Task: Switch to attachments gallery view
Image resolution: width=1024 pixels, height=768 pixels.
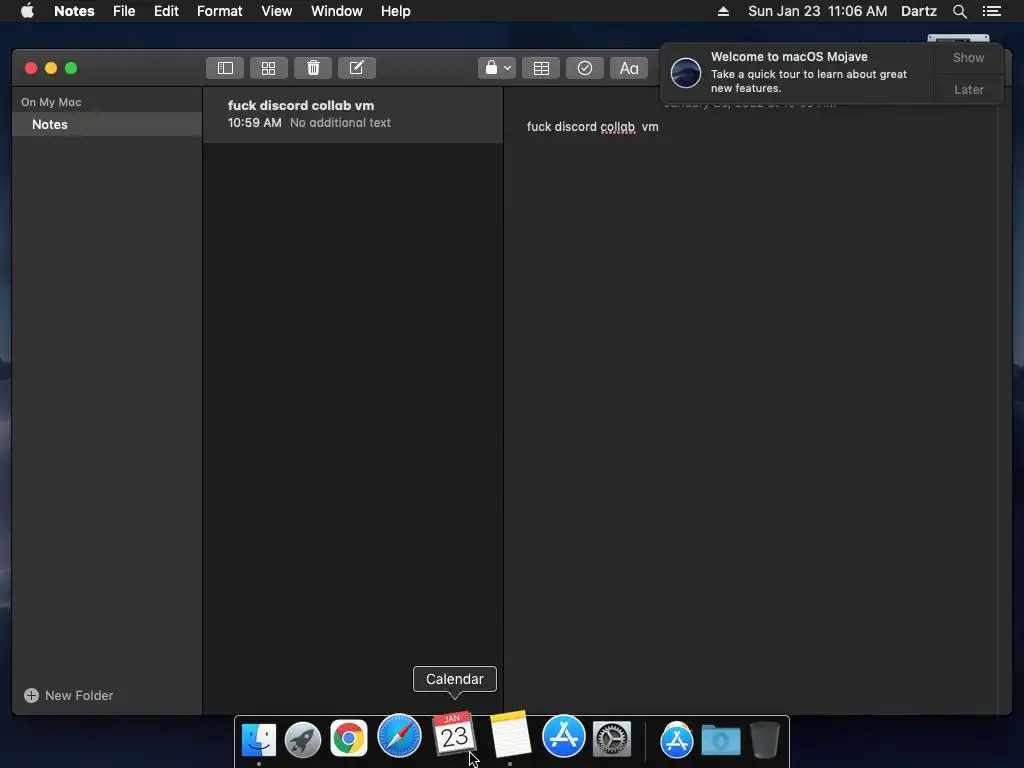Action: [268, 68]
